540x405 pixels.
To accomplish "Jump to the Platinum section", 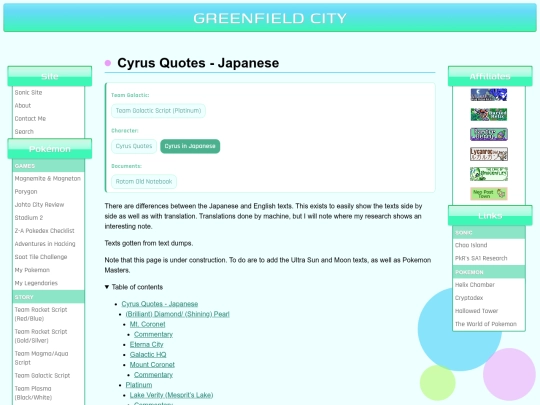I will pos(139,385).
